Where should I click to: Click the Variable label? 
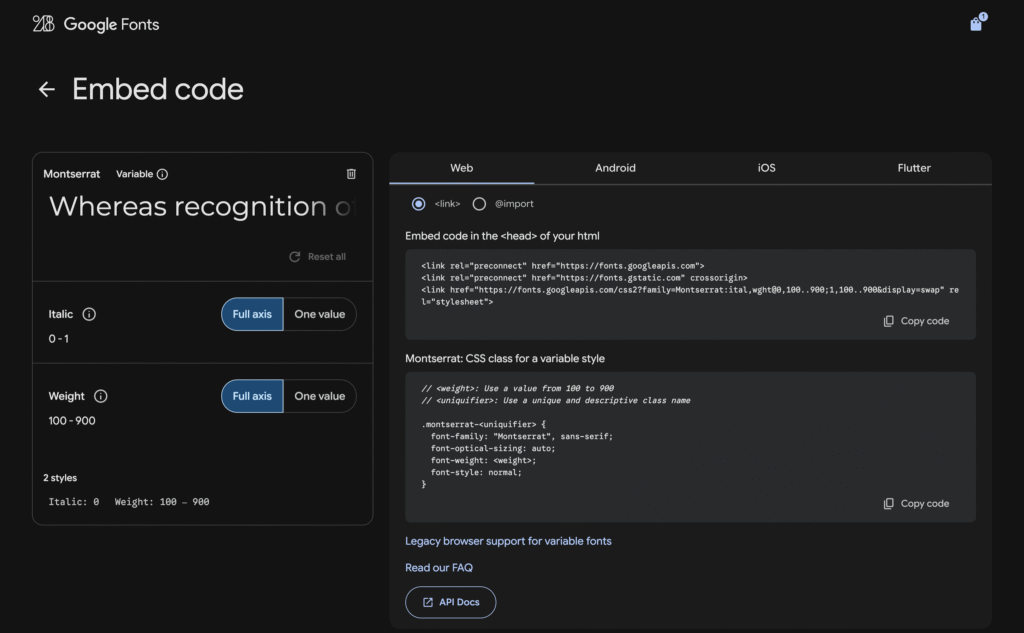click(135, 174)
